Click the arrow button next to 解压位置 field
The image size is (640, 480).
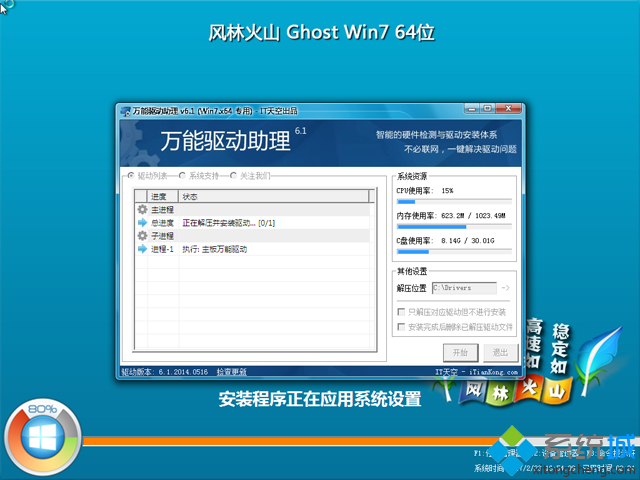pyautogui.click(x=505, y=288)
